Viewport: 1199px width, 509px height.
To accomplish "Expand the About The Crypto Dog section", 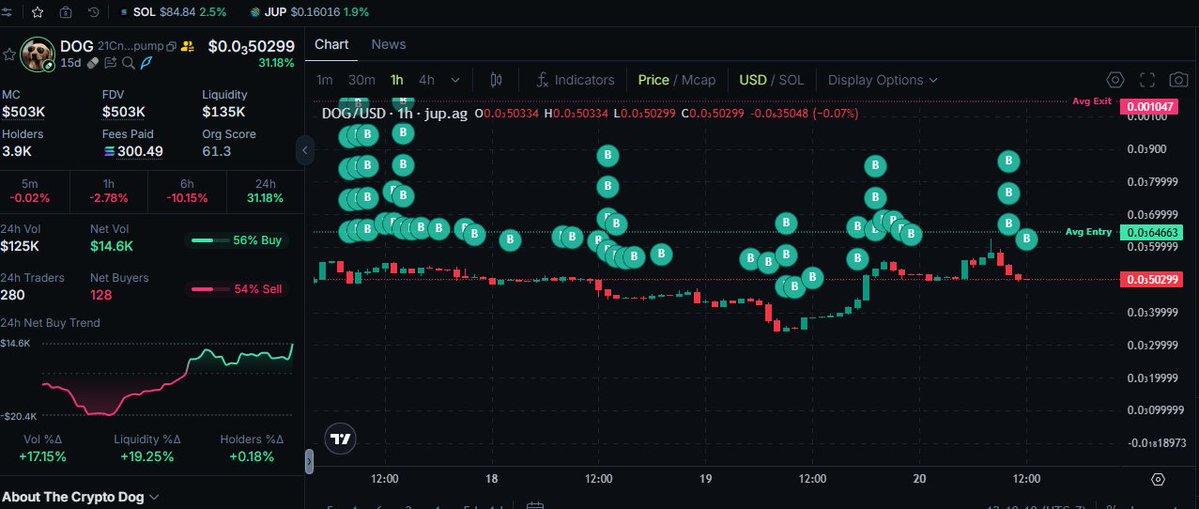I will tap(80, 497).
